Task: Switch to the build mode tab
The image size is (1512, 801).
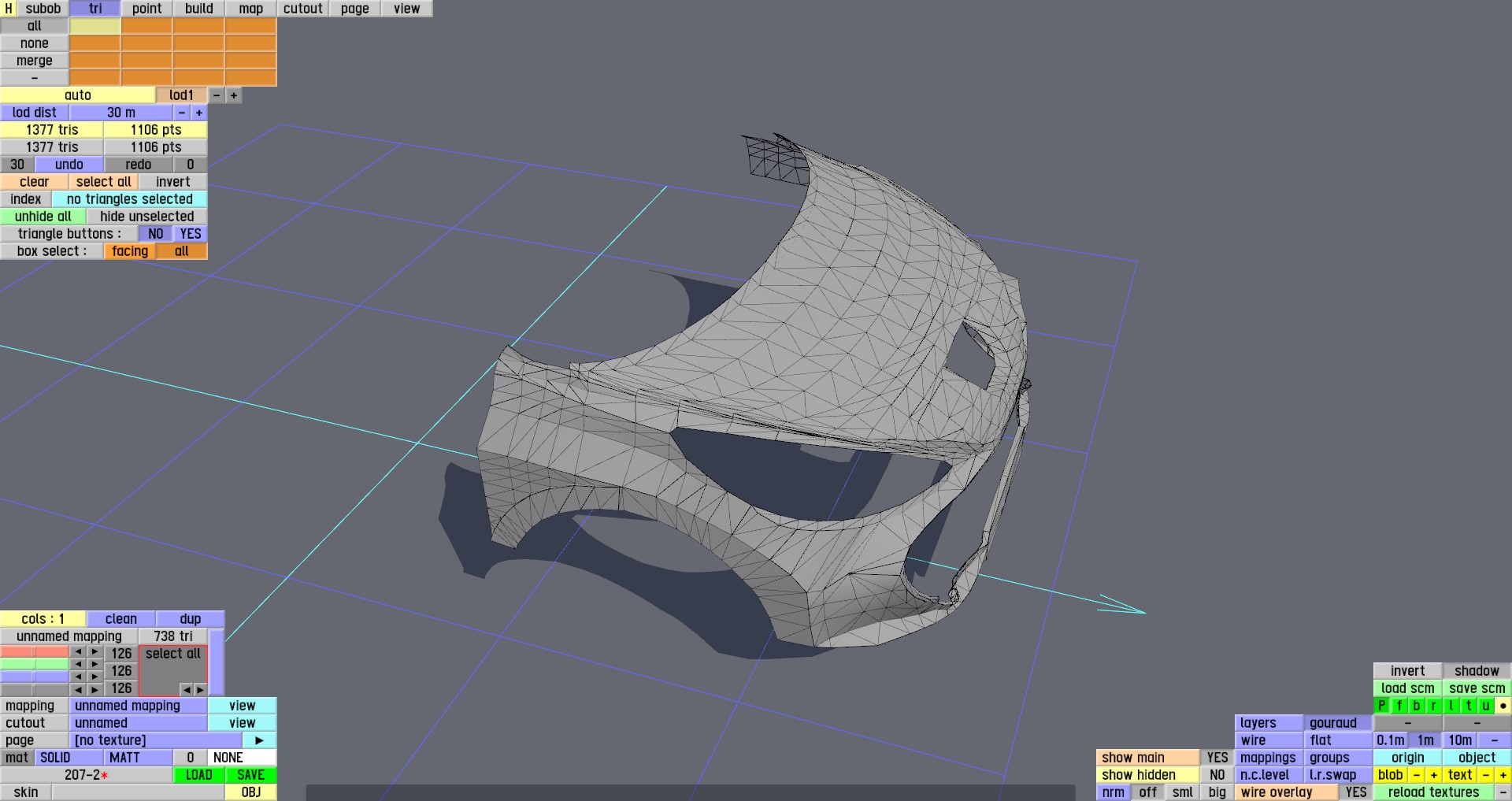Action: pos(199,9)
